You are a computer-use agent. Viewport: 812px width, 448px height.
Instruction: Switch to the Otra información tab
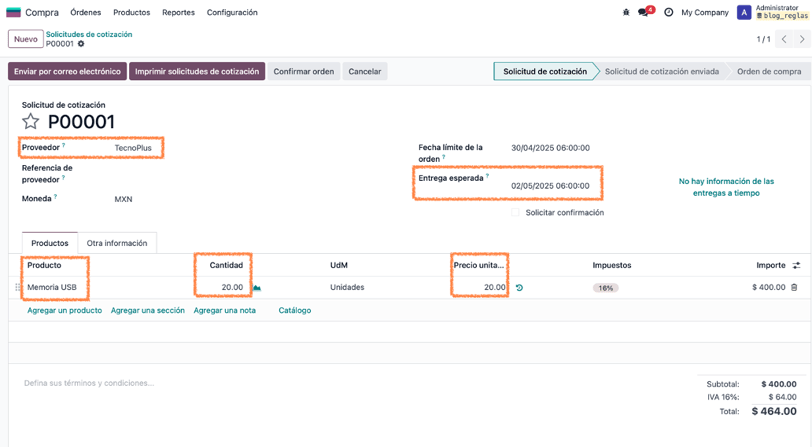coord(117,243)
